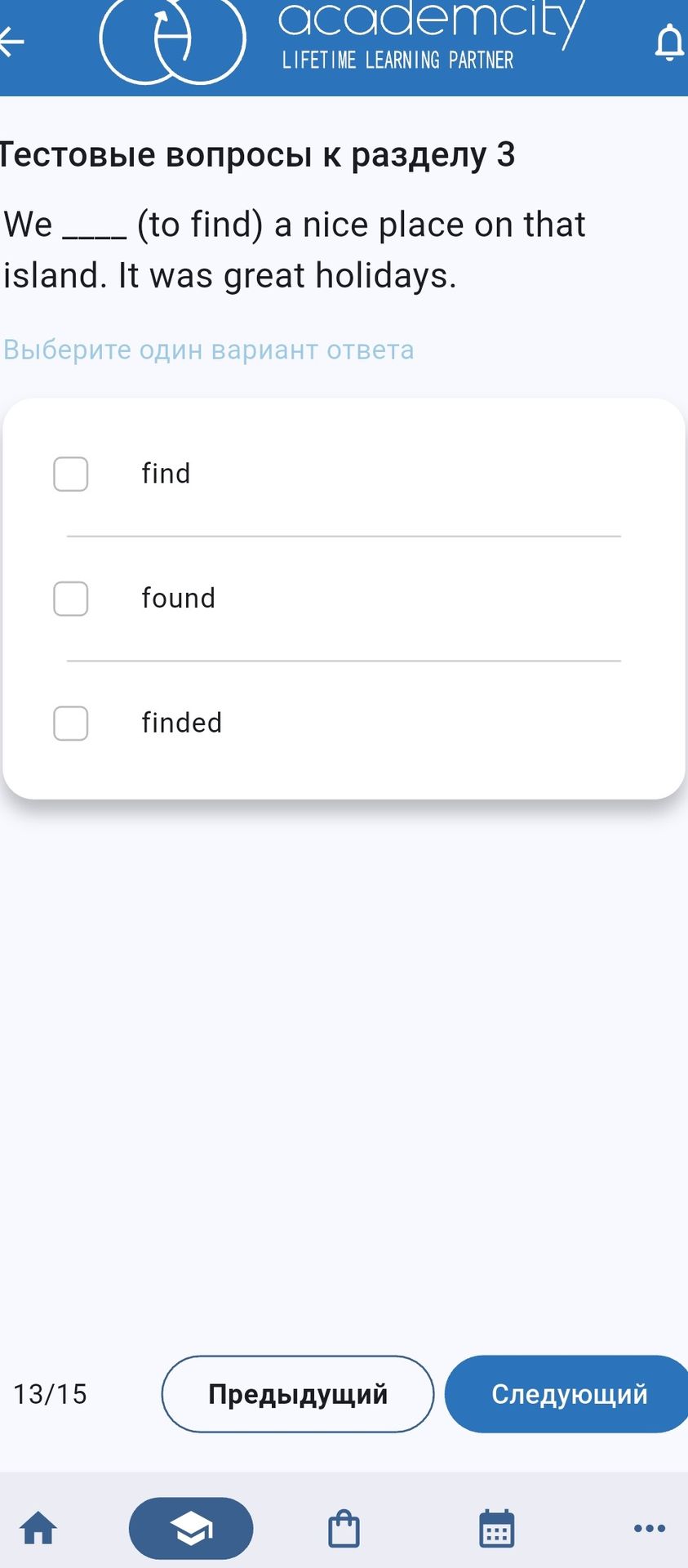
Task: Open the calendar icon
Action: (496, 1528)
